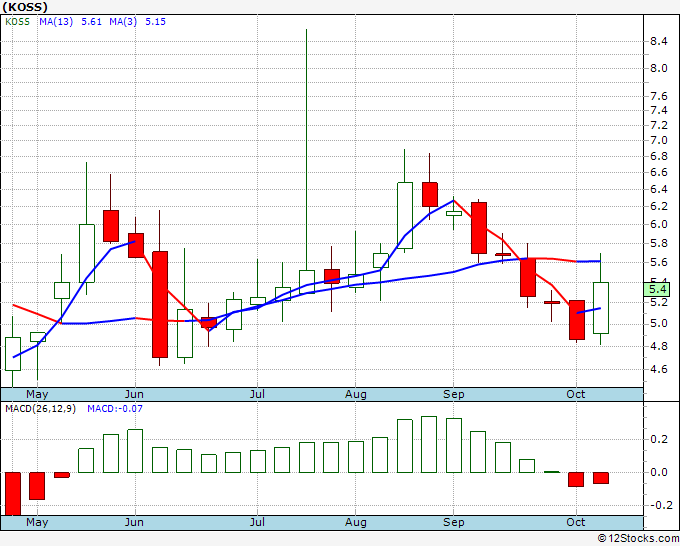Click the first red MACD bar in May
Screen dimensions: 680x546
(x=13, y=494)
